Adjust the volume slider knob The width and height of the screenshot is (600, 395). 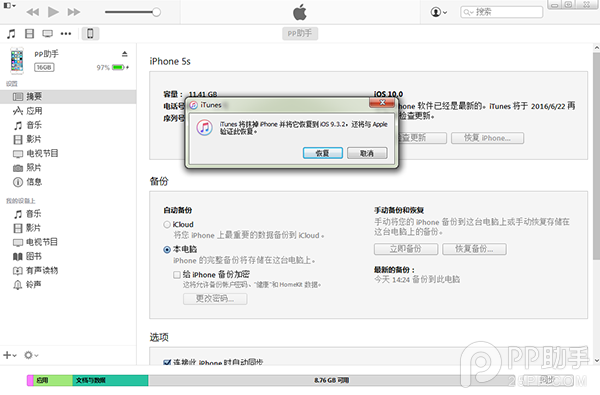click(x=156, y=12)
